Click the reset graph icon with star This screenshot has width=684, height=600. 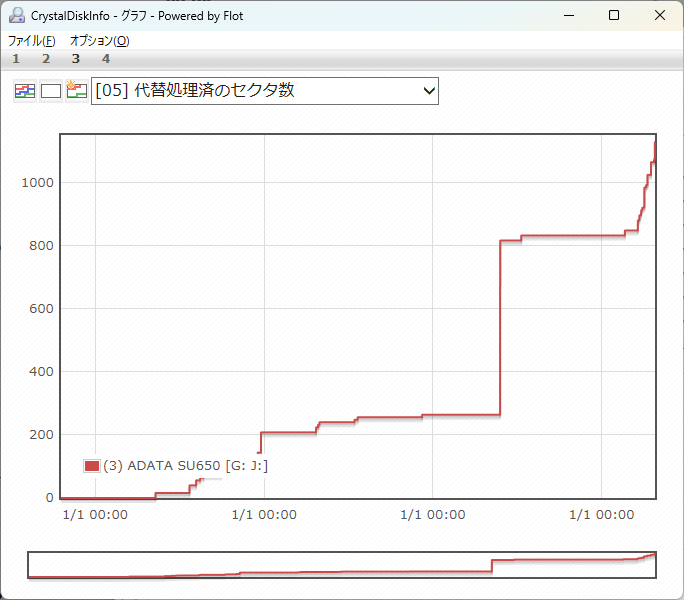point(76,91)
